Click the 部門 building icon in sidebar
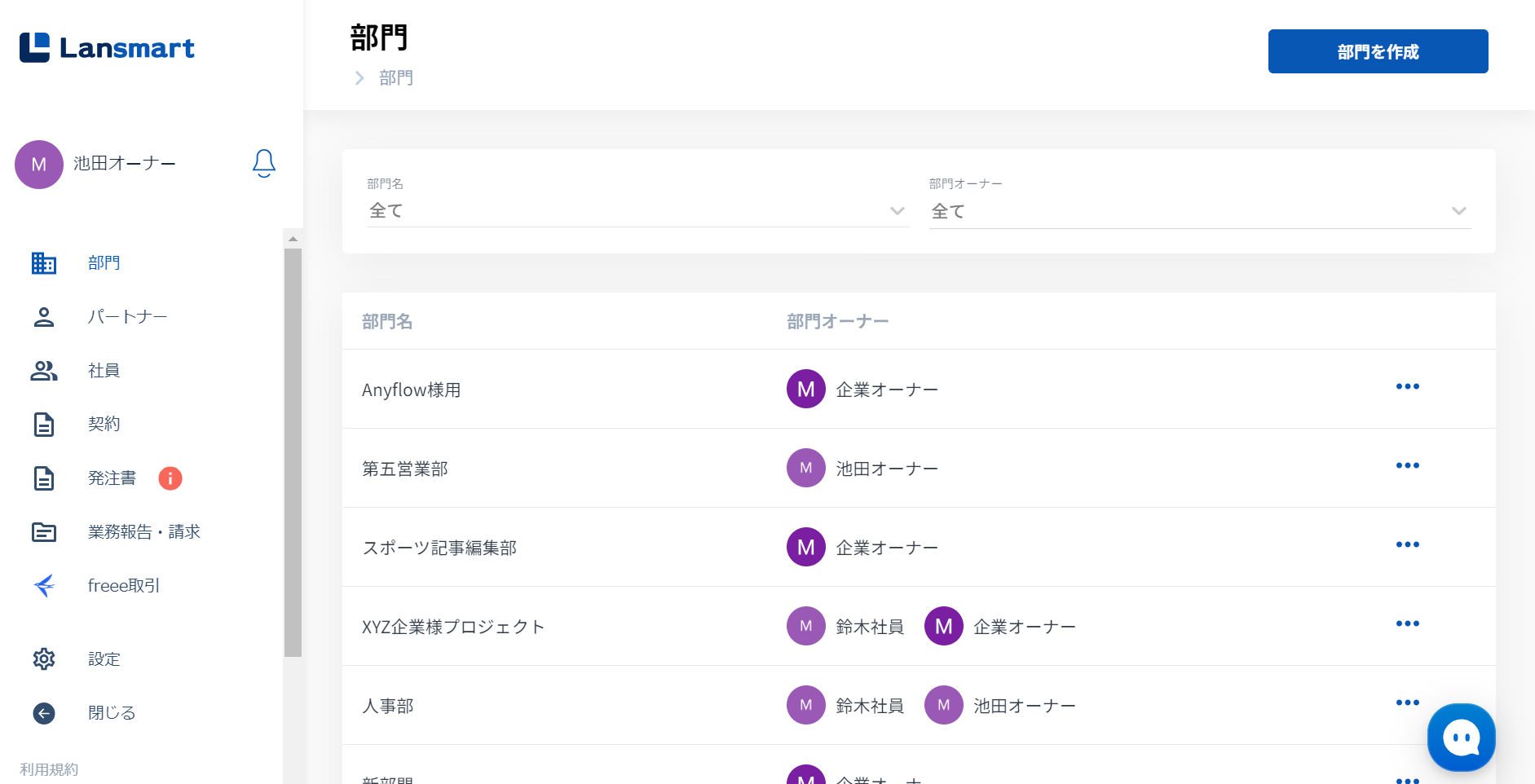Screen dimensions: 1535x784 44,263
